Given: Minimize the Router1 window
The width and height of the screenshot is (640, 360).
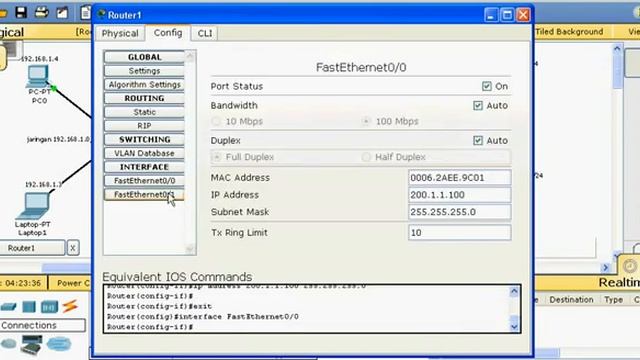Looking at the screenshot, I should pos(491,15).
